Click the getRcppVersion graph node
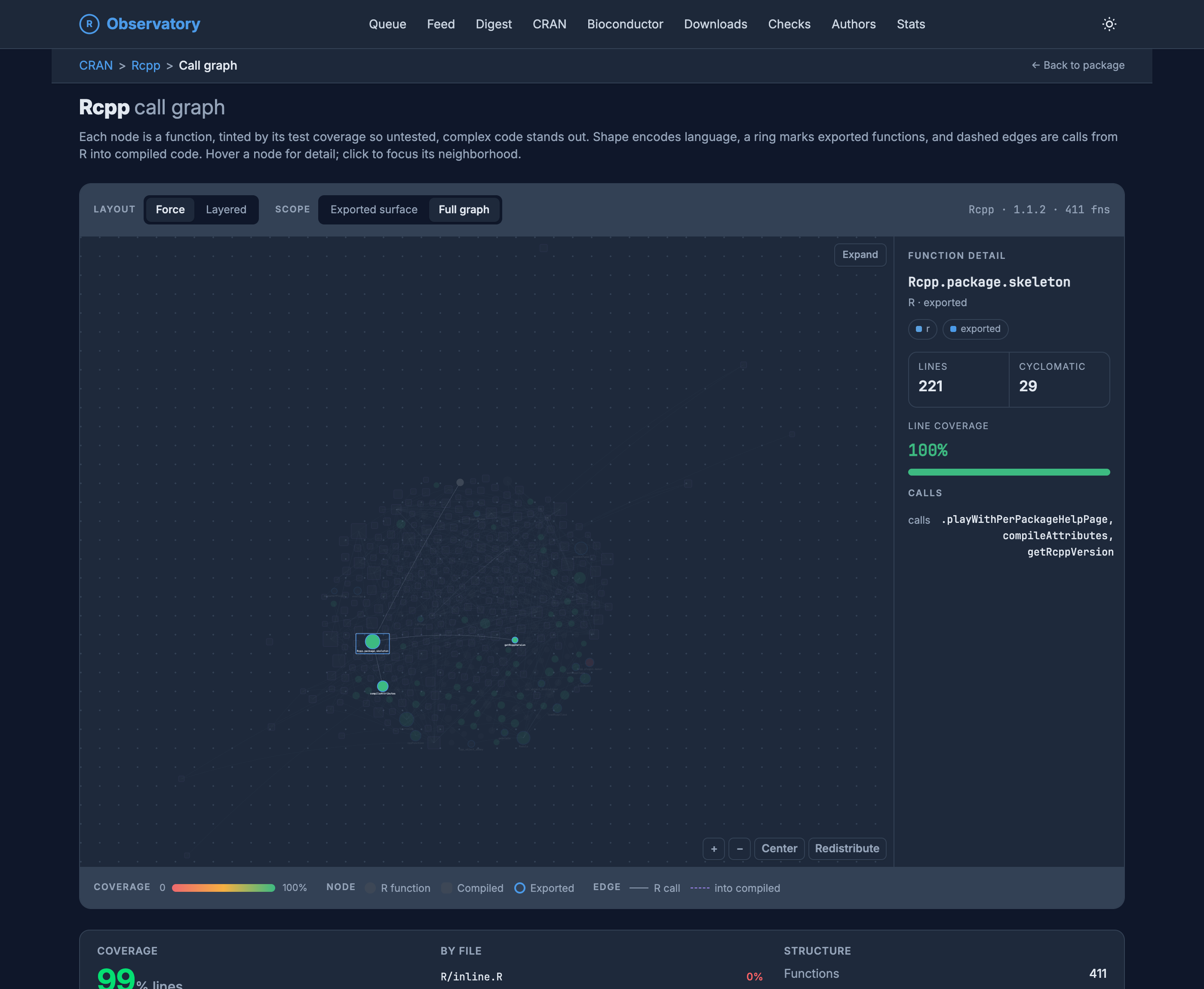 click(x=515, y=640)
